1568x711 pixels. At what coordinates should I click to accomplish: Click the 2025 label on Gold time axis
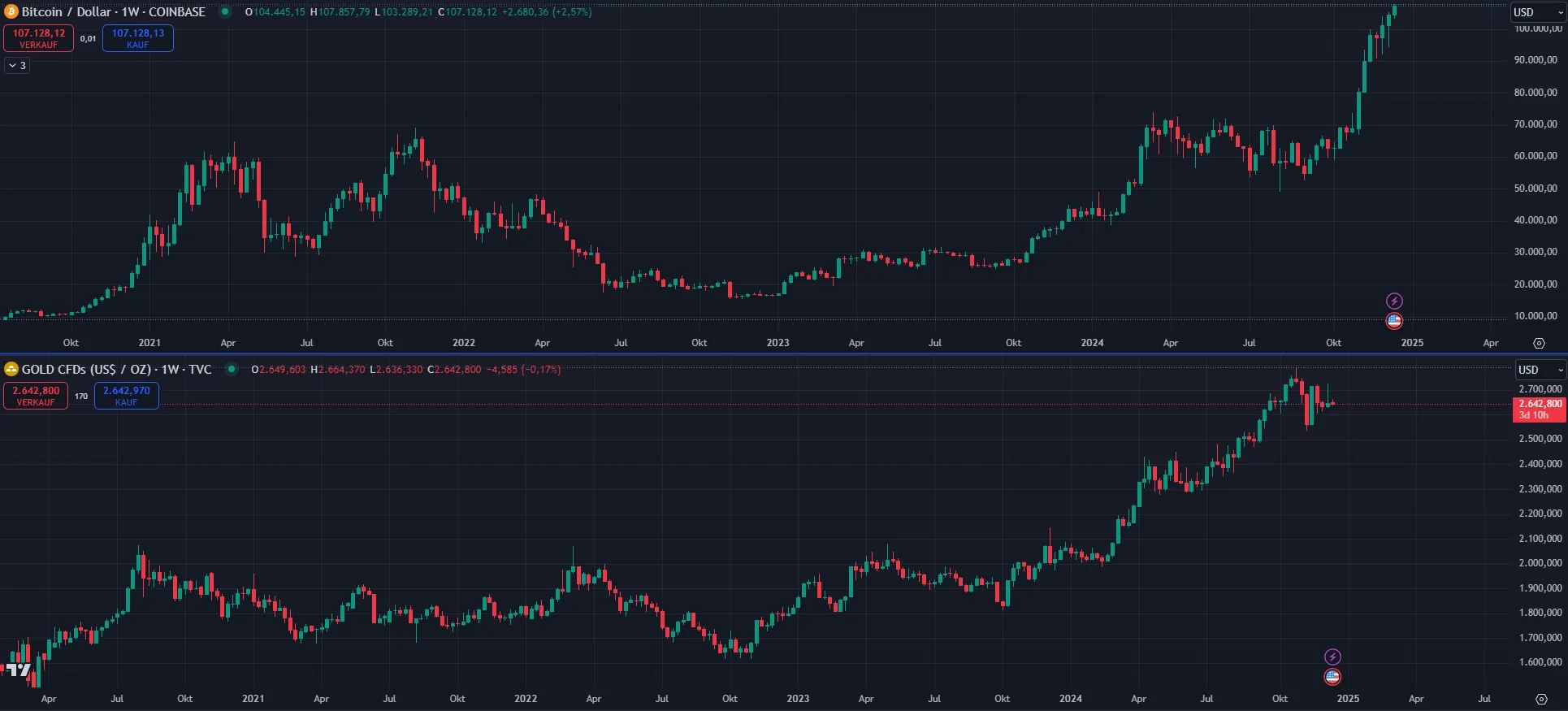coord(1348,699)
